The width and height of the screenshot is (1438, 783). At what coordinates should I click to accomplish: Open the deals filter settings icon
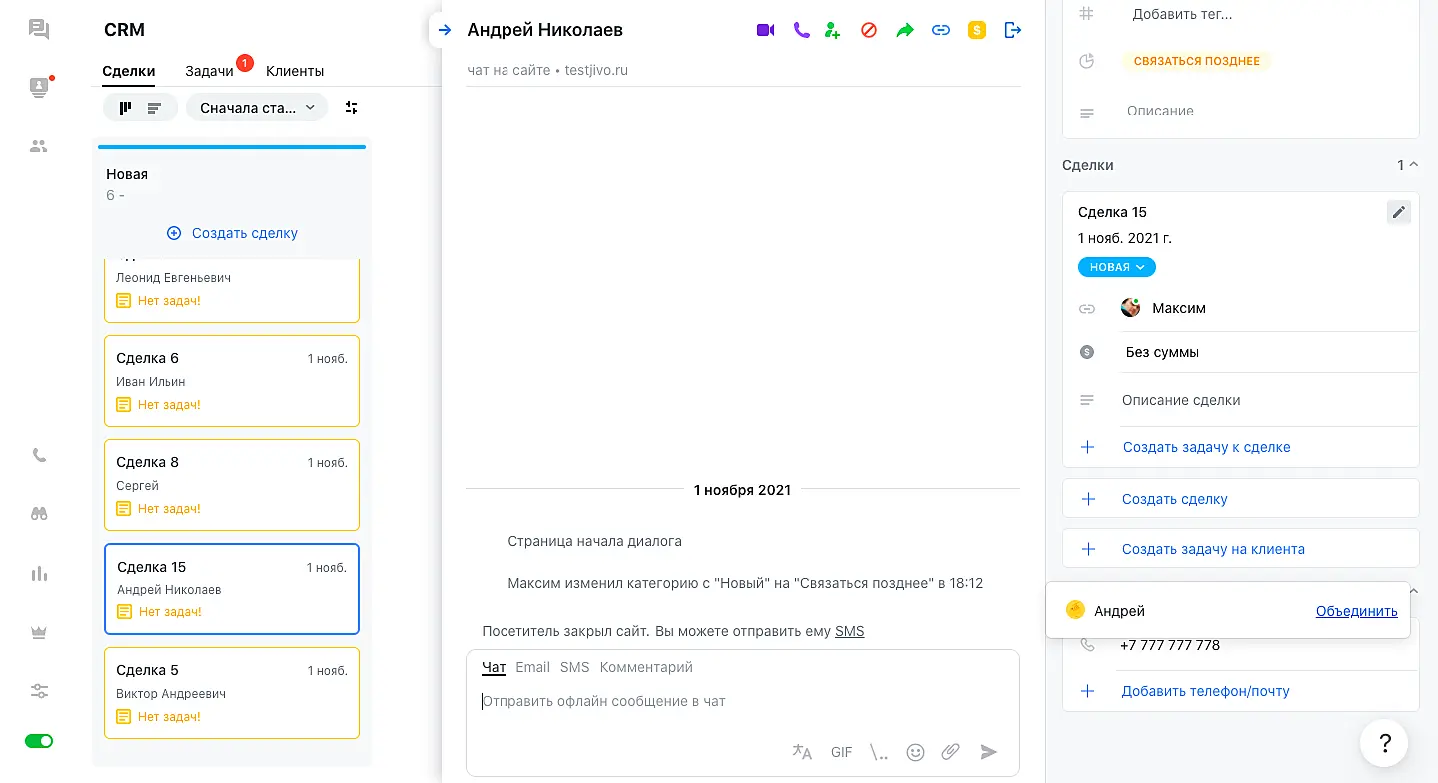(x=351, y=107)
